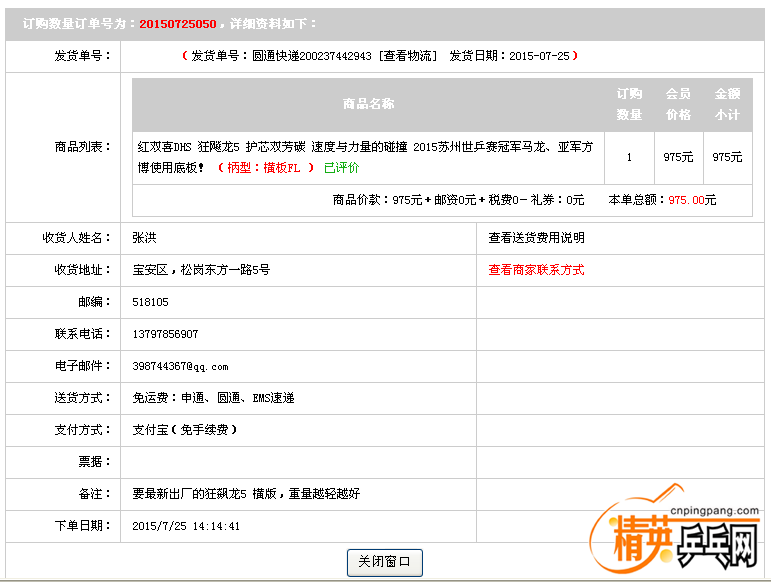Click the 金额小计 column header
771x582 pixels.
pos(727,104)
